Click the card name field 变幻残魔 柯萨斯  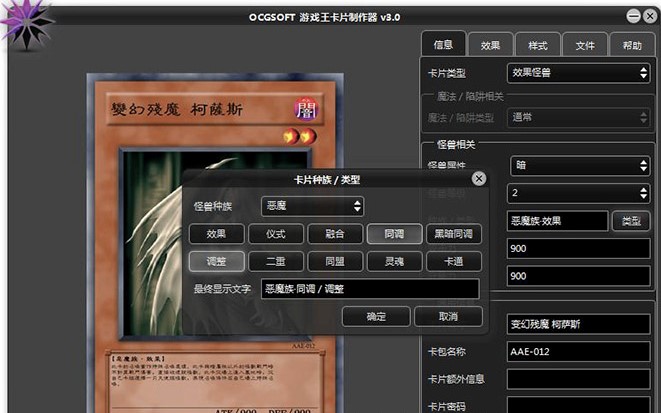579,324
